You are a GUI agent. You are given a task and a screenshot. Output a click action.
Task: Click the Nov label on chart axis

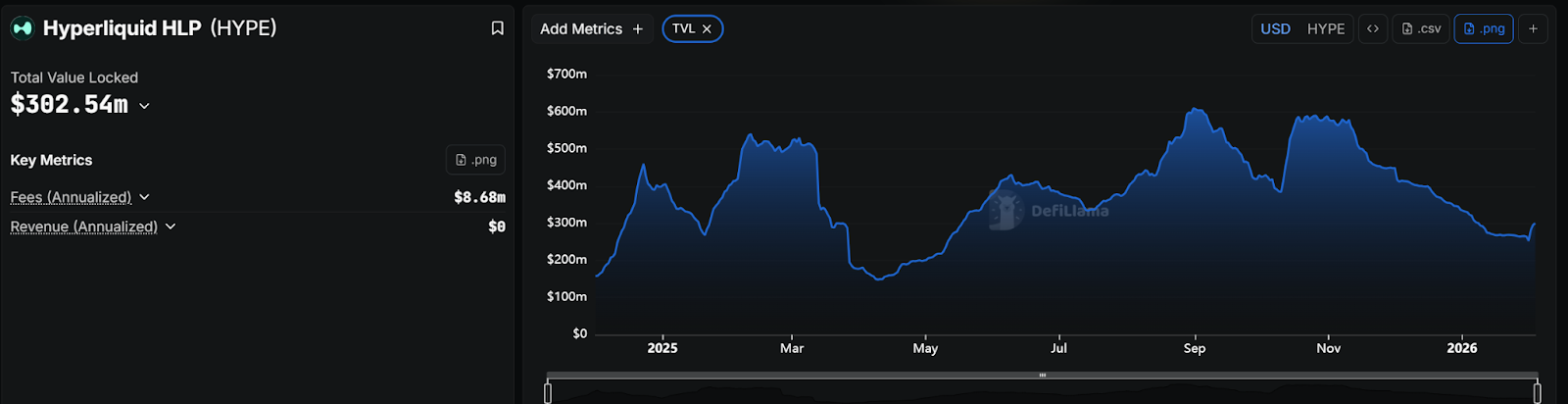coord(1329,348)
